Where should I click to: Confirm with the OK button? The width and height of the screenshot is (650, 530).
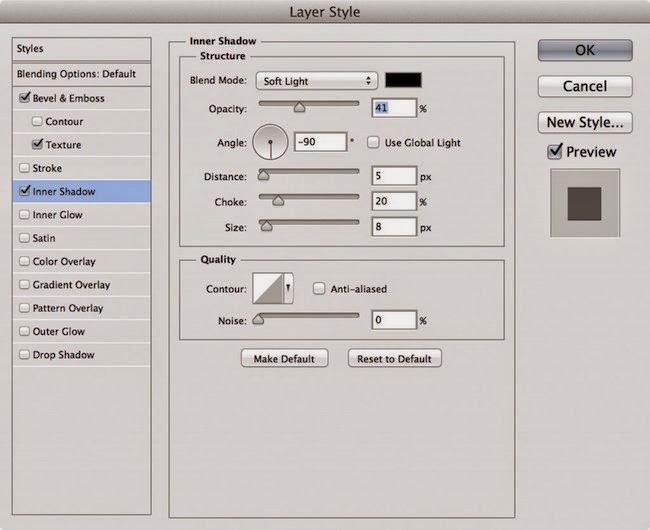tap(585, 50)
